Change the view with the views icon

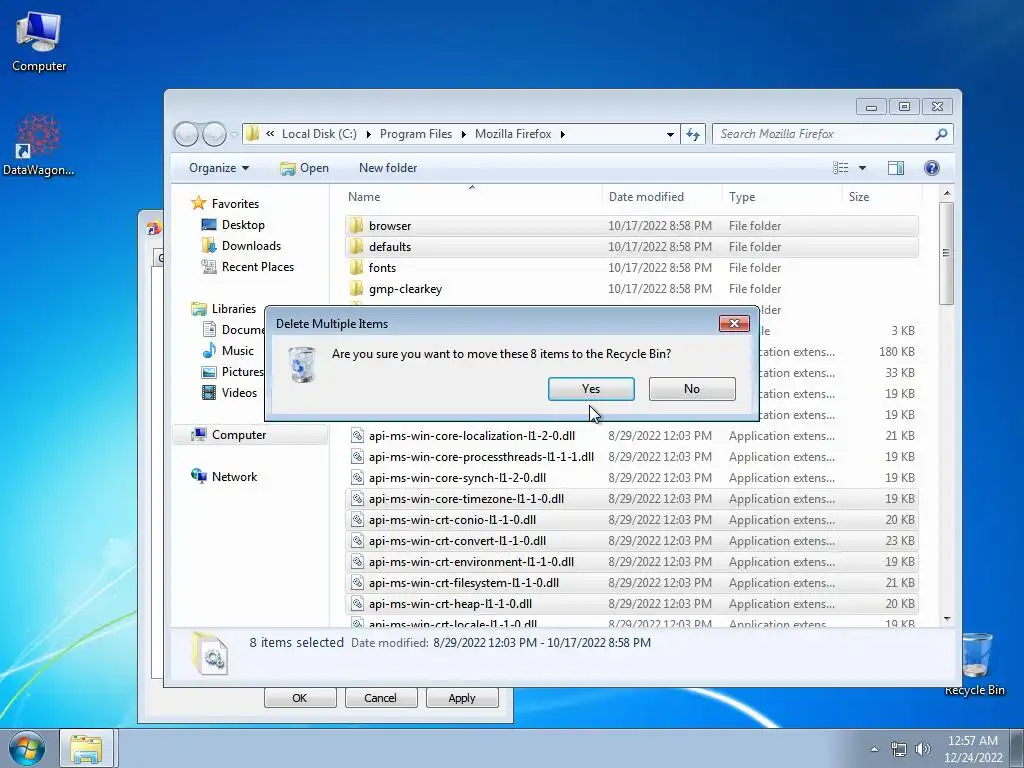pyautogui.click(x=840, y=168)
